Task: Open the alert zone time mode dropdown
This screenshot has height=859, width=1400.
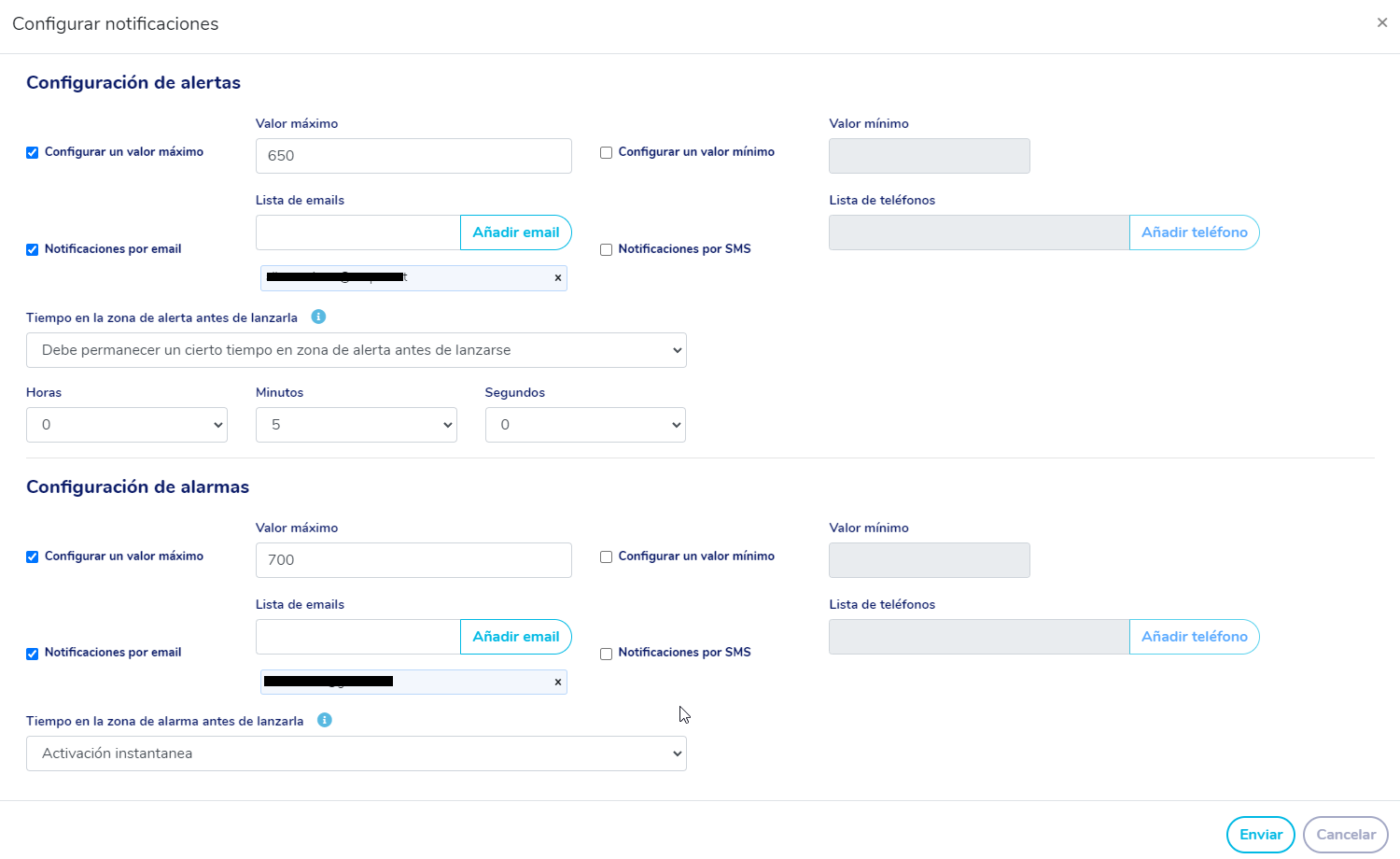Action: tap(357, 350)
